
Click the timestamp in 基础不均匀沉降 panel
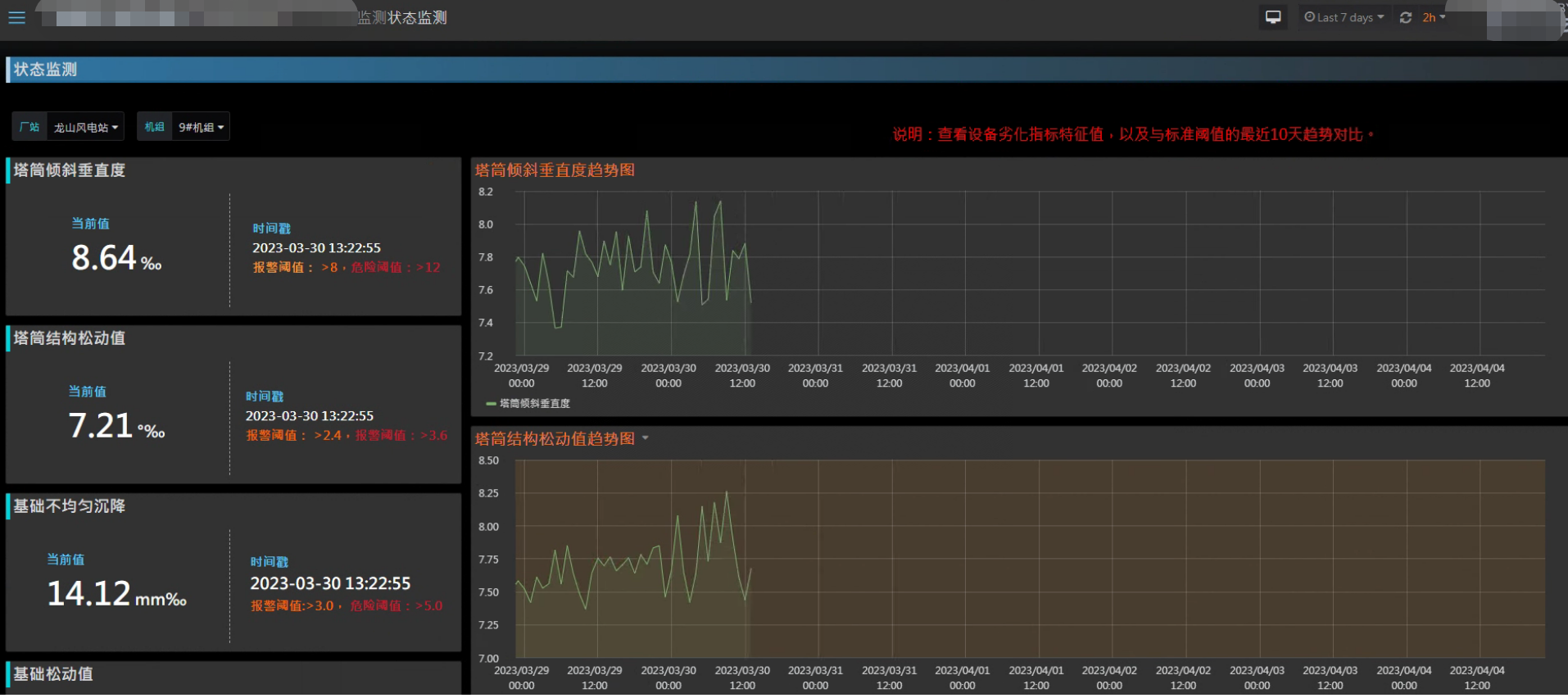coord(330,583)
